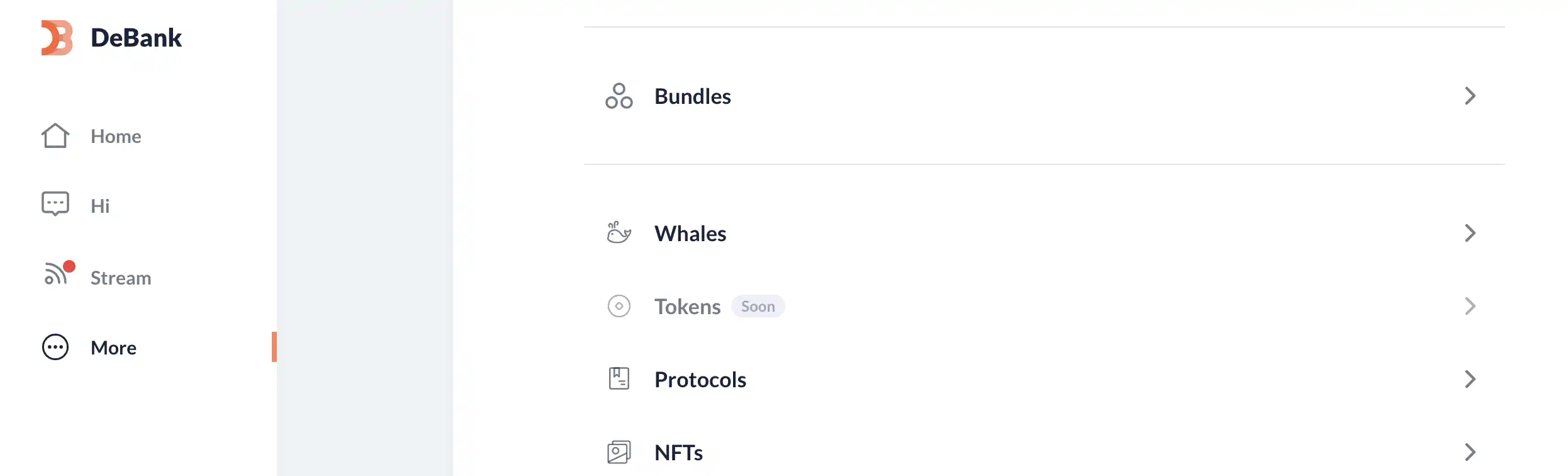Click the Stream feed icon
The image size is (1568, 476).
(x=55, y=275)
